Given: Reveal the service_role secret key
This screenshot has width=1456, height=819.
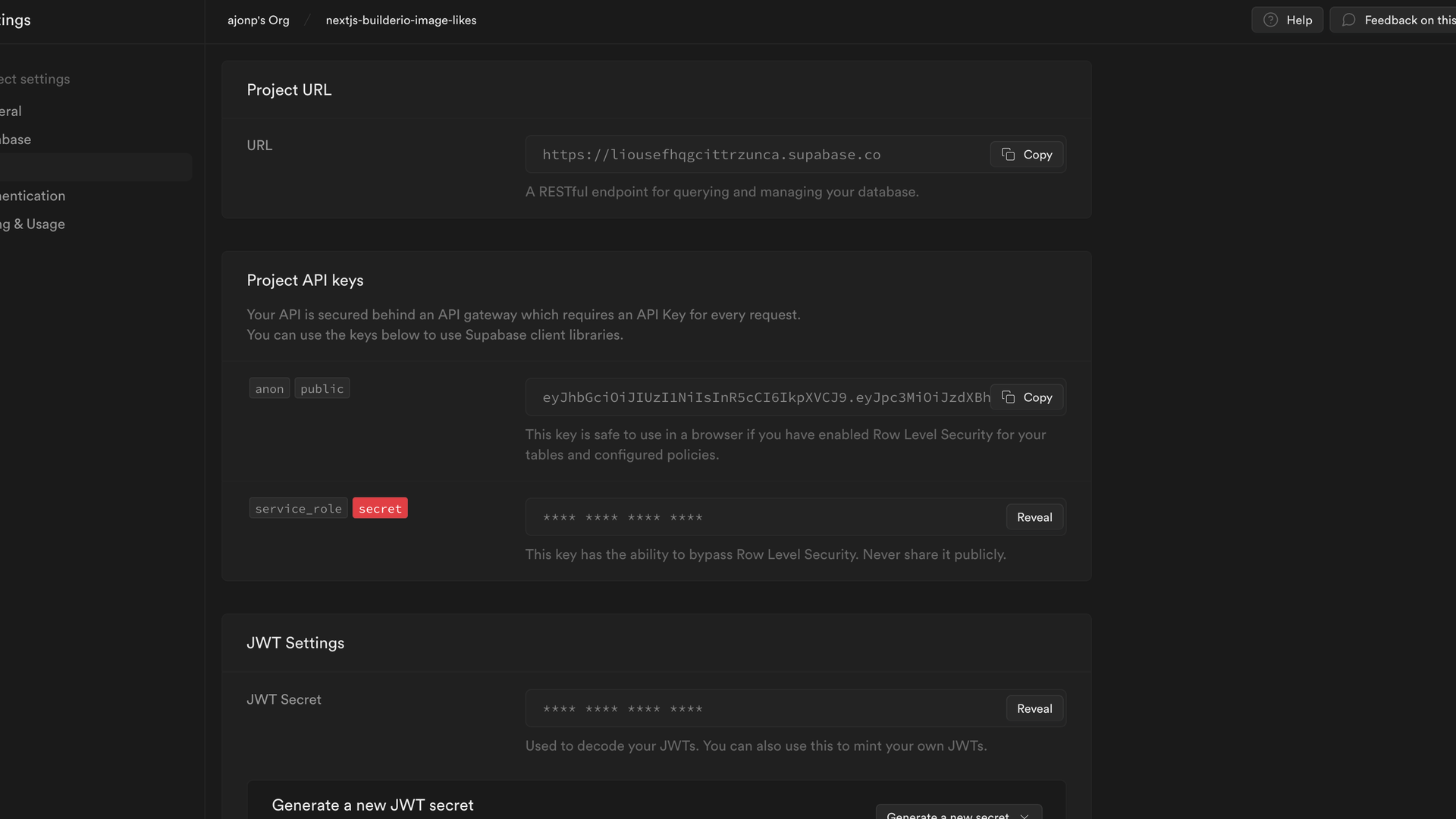Looking at the screenshot, I should [1034, 517].
